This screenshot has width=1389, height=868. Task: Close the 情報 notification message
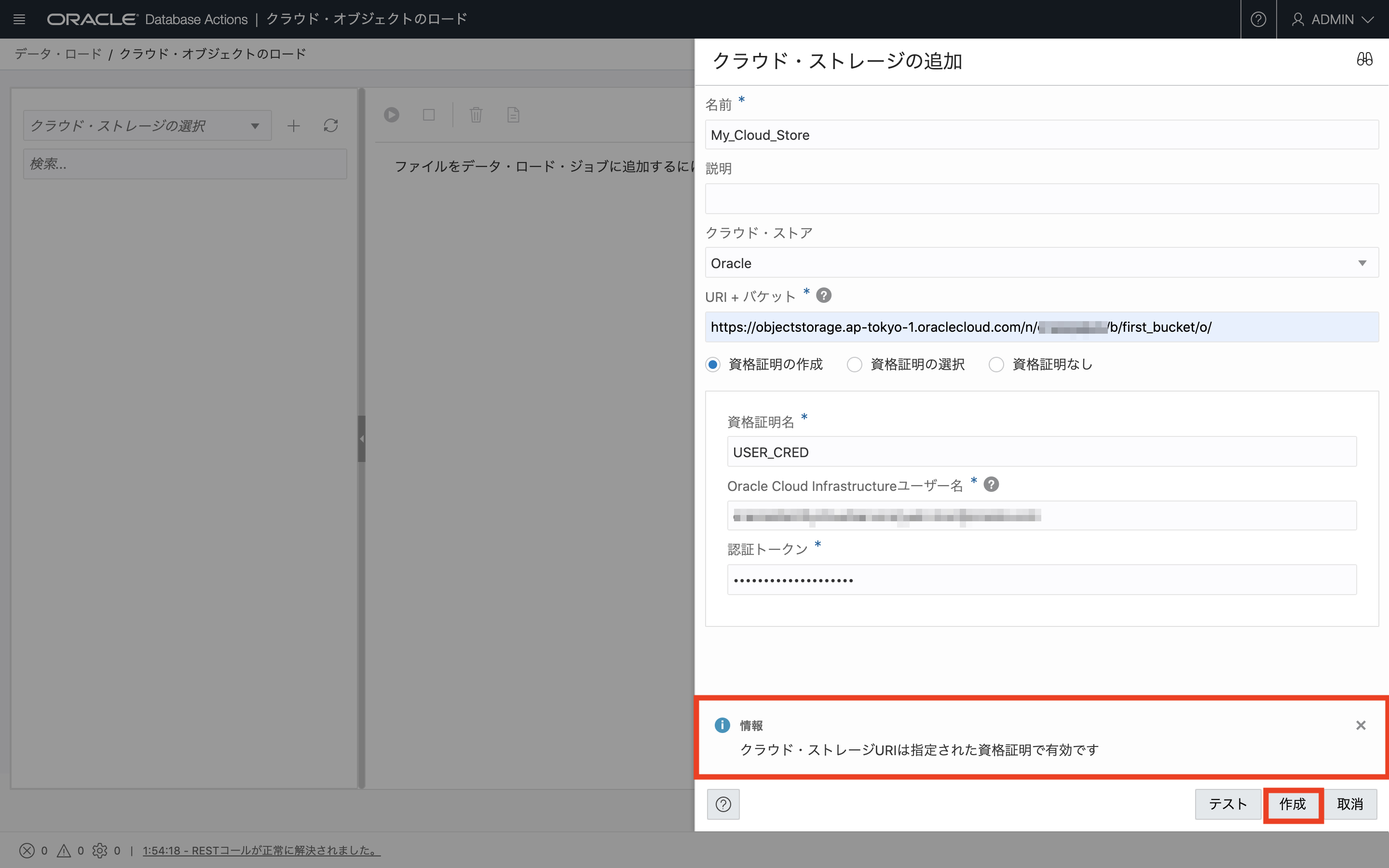tap(1360, 725)
